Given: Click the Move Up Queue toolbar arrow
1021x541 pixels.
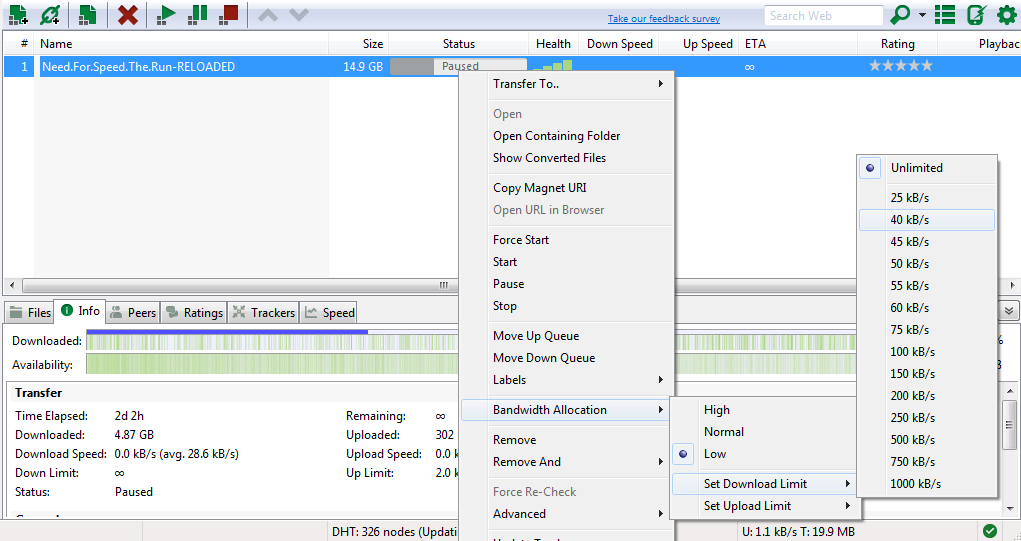Looking at the screenshot, I should [268, 15].
